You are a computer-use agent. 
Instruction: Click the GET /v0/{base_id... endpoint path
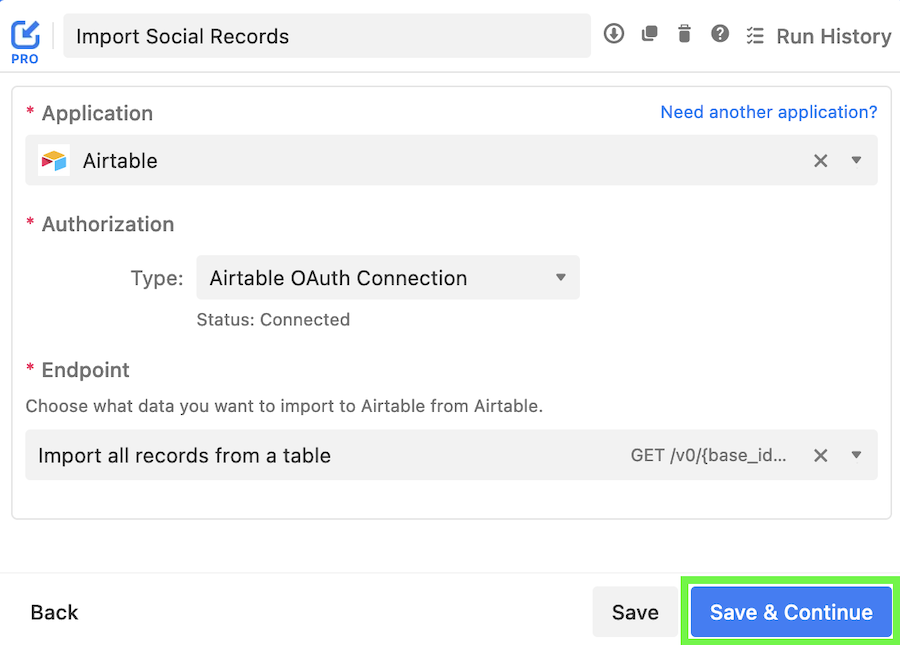(x=708, y=456)
